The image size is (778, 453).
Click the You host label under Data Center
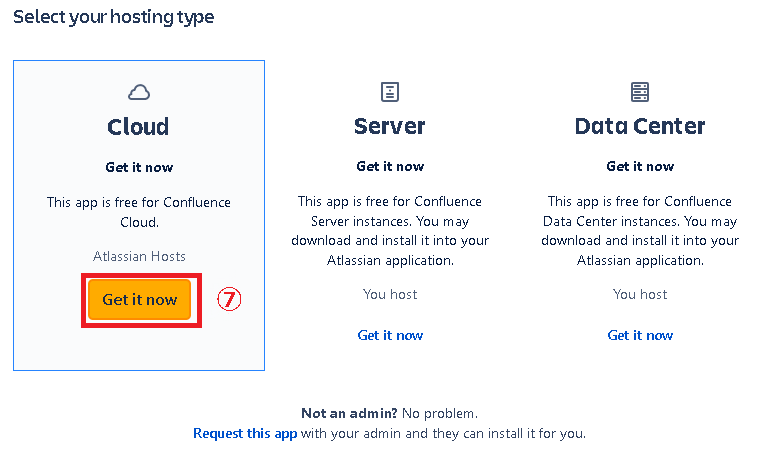tap(640, 294)
